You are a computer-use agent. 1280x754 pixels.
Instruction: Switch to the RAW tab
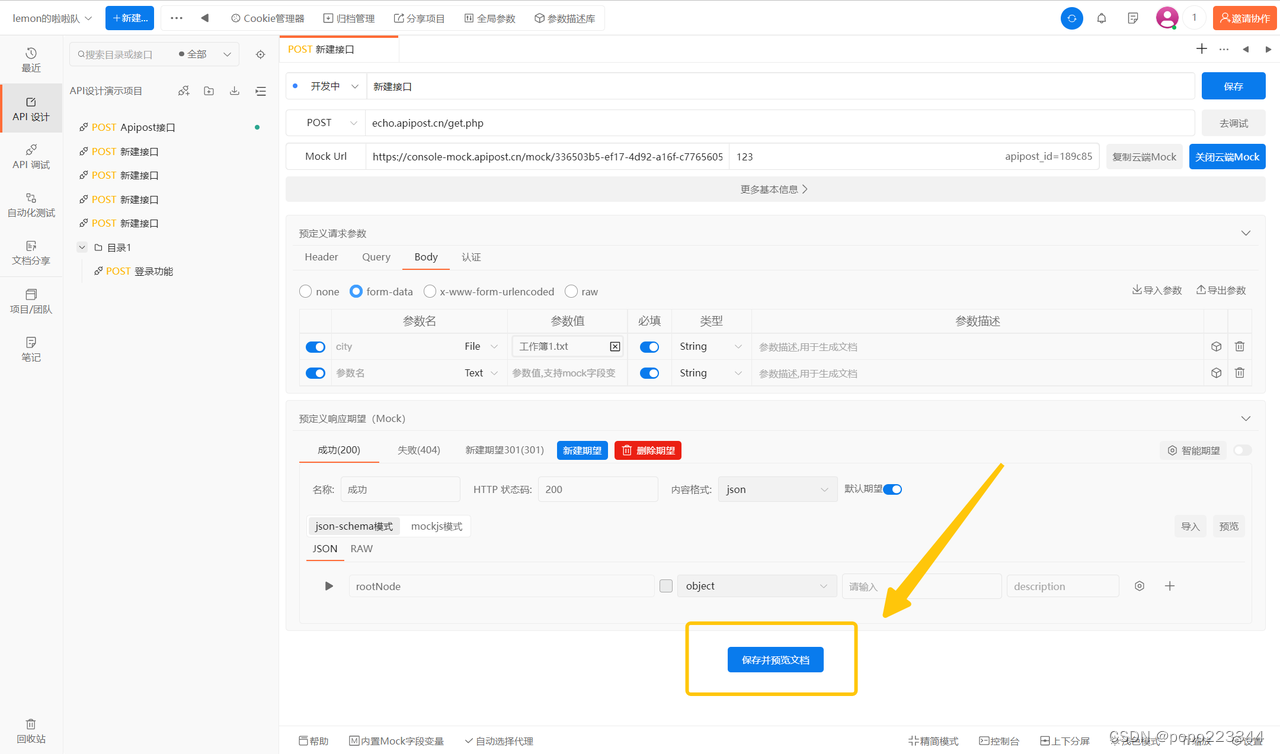point(361,549)
